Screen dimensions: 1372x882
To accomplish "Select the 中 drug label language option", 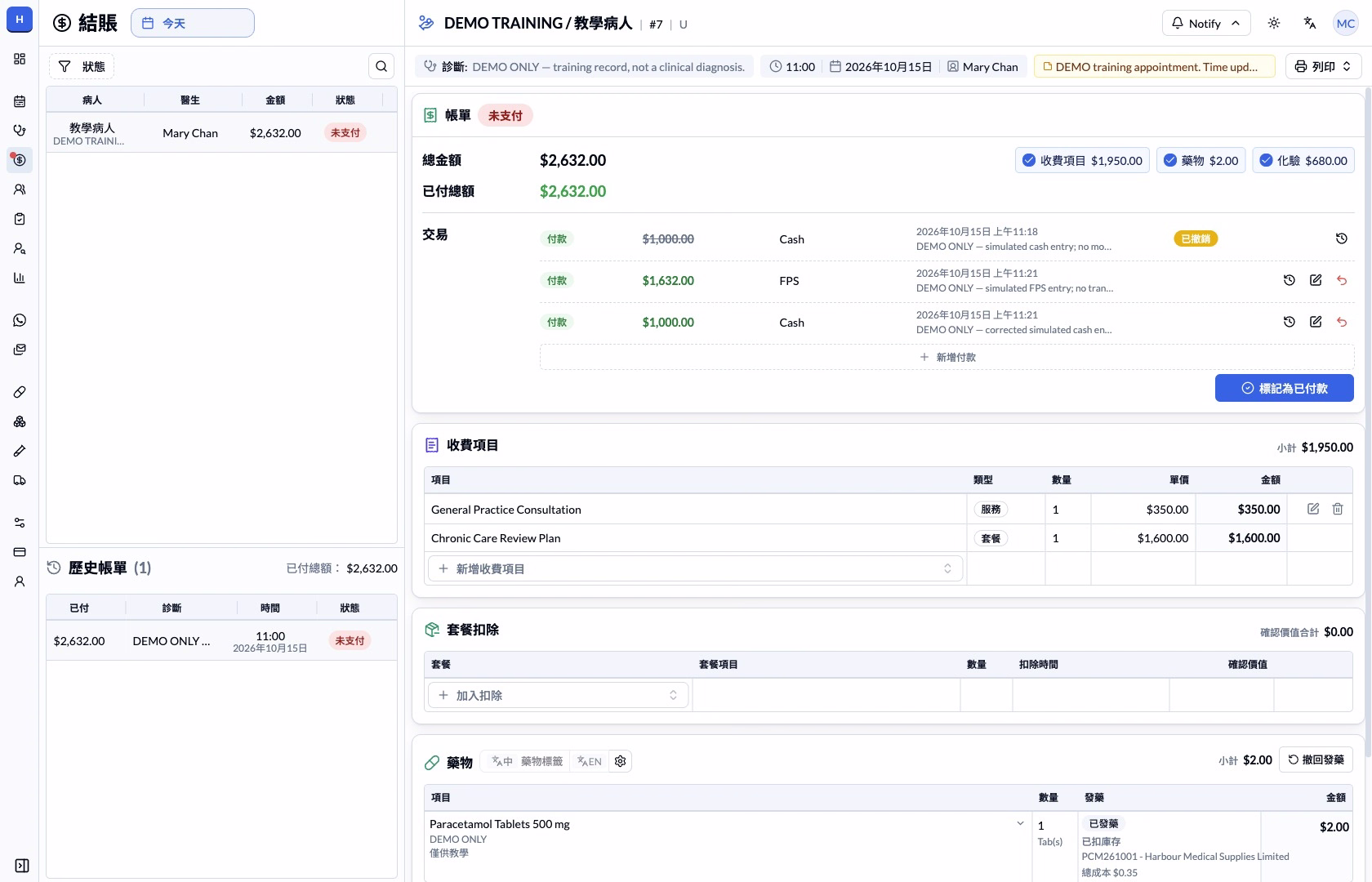I will click(502, 761).
